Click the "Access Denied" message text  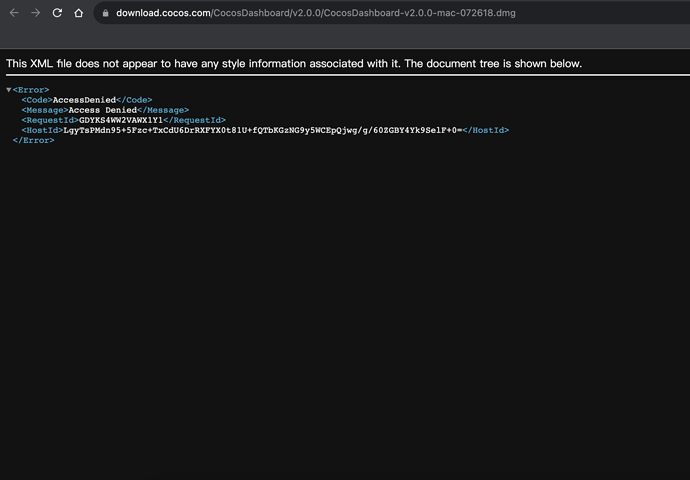(x=103, y=110)
